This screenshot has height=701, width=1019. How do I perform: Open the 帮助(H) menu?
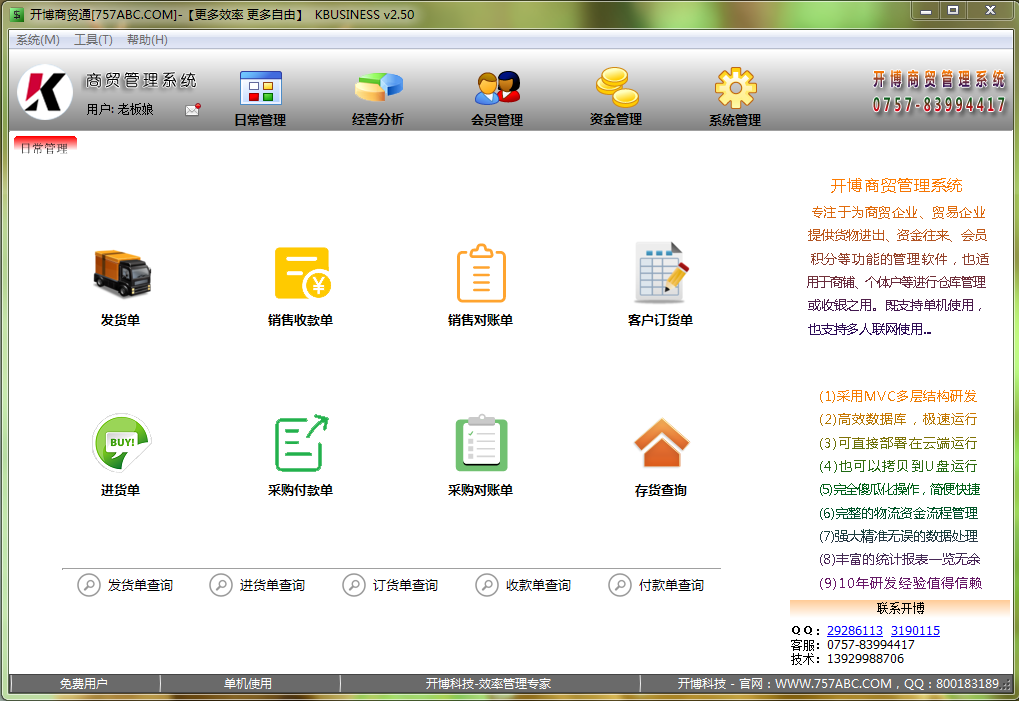[x=147, y=40]
